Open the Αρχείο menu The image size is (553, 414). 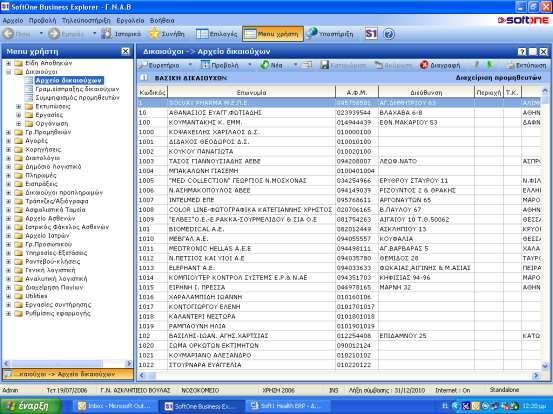(x=13, y=20)
